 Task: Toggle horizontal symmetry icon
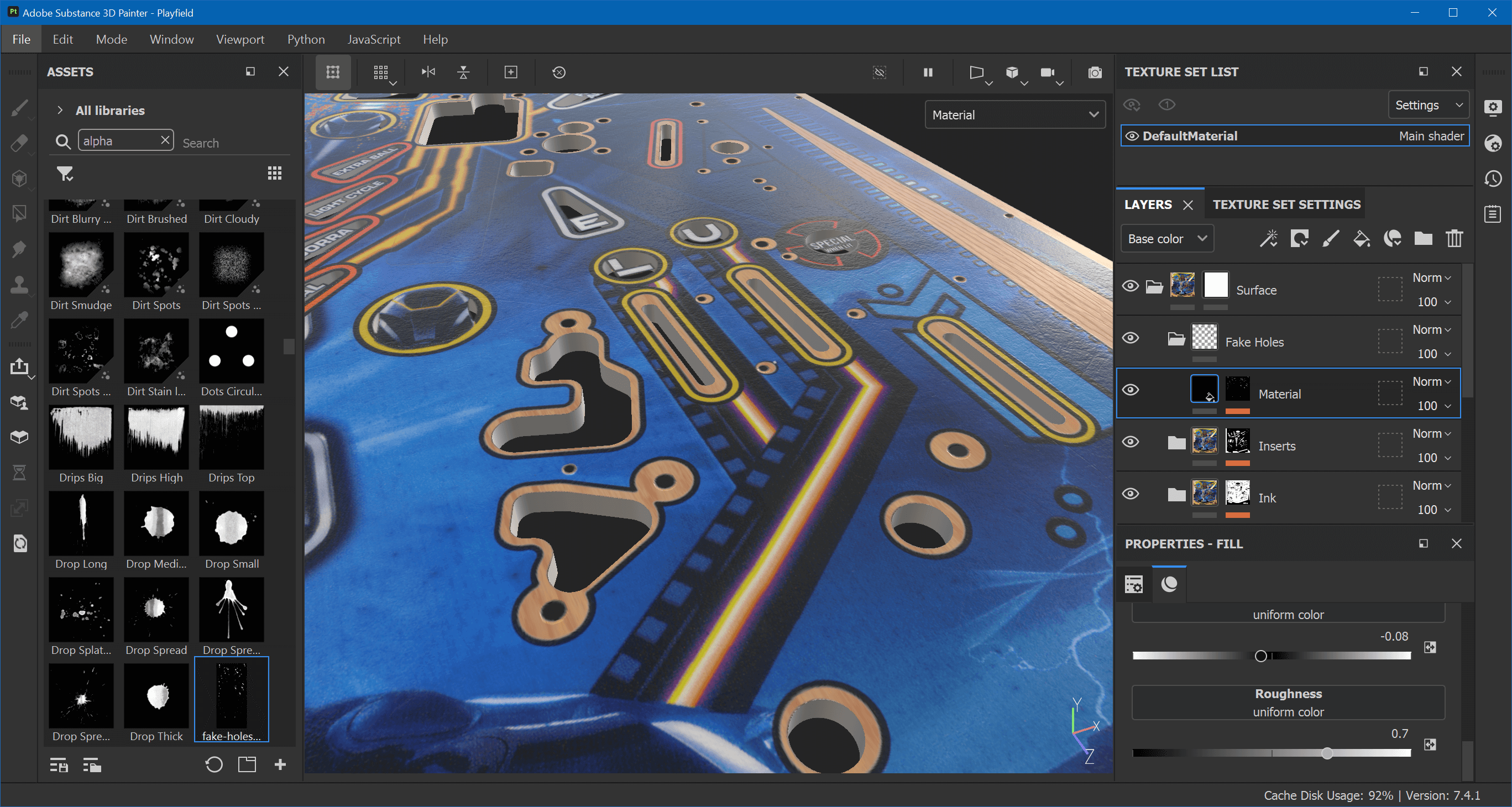pos(428,72)
